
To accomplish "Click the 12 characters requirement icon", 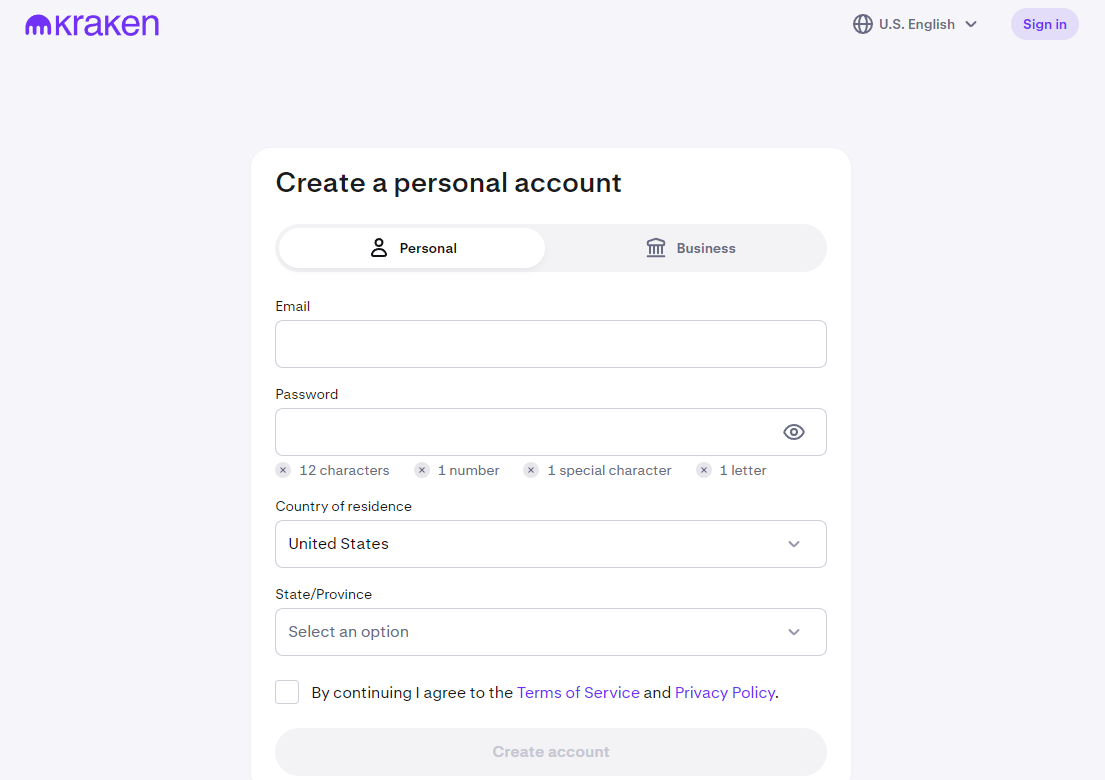I will (283, 470).
